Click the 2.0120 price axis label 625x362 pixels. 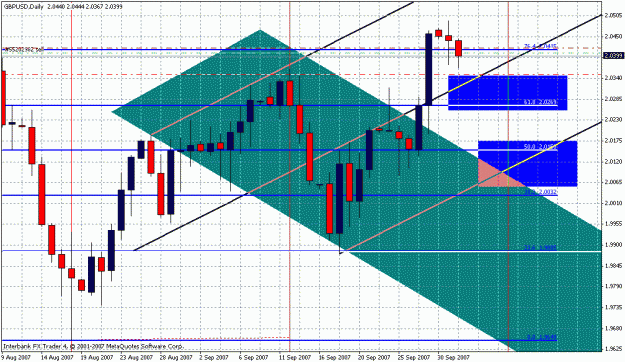[613, 161]
